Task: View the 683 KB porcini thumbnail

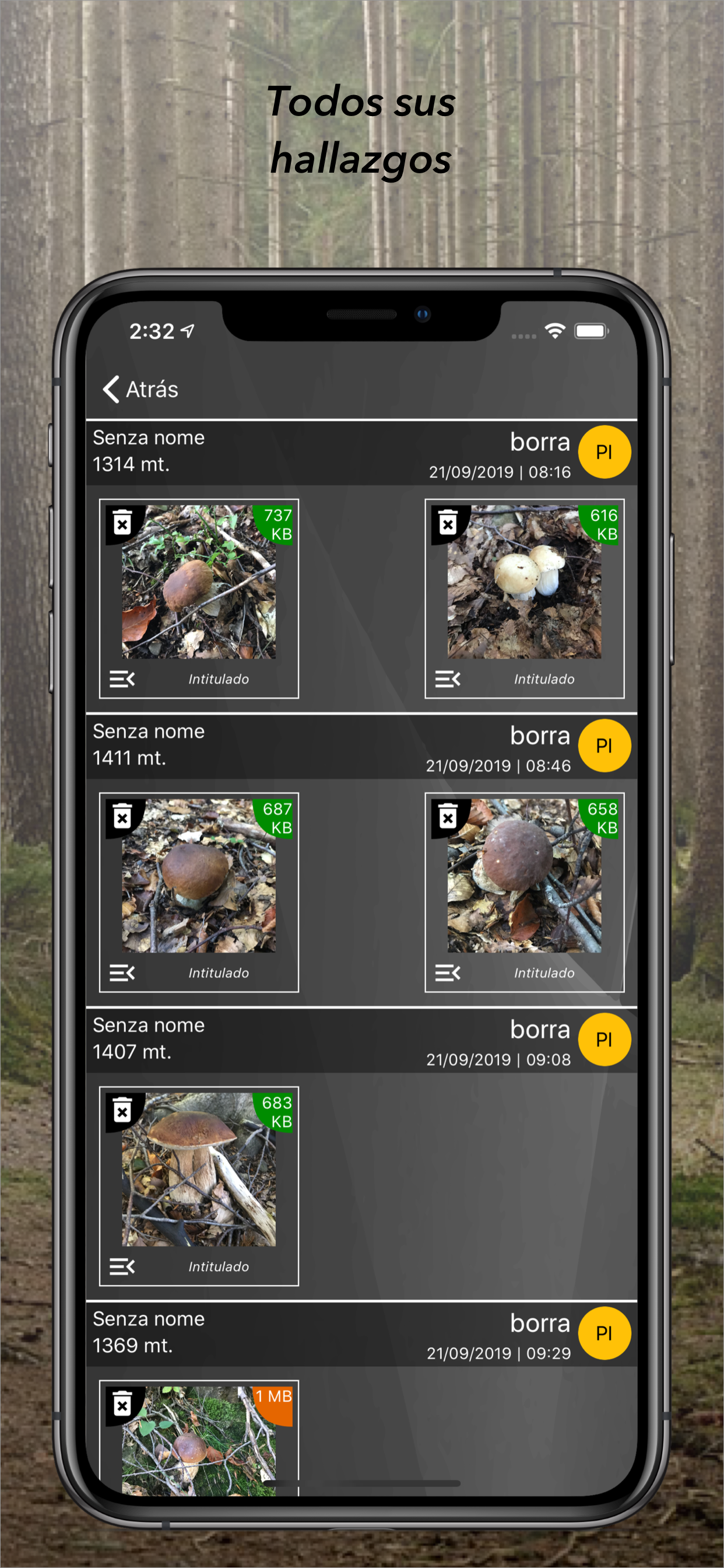Action: pos(199,1170)
